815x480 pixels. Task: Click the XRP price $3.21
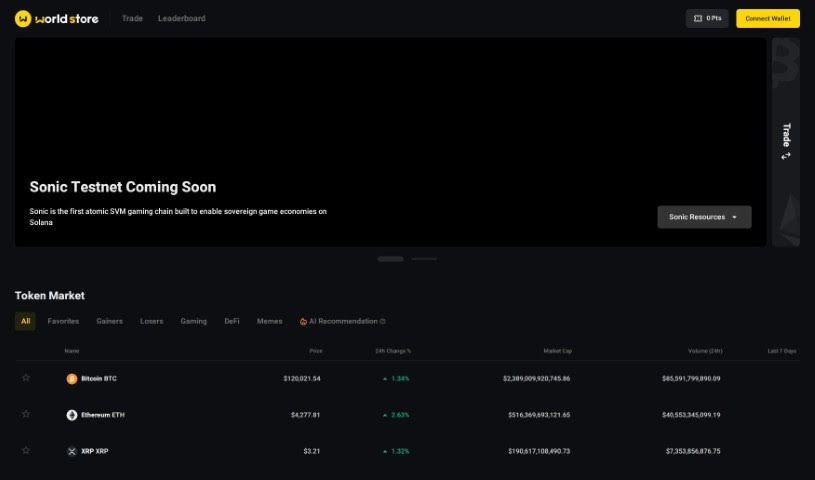coord(312,451)
